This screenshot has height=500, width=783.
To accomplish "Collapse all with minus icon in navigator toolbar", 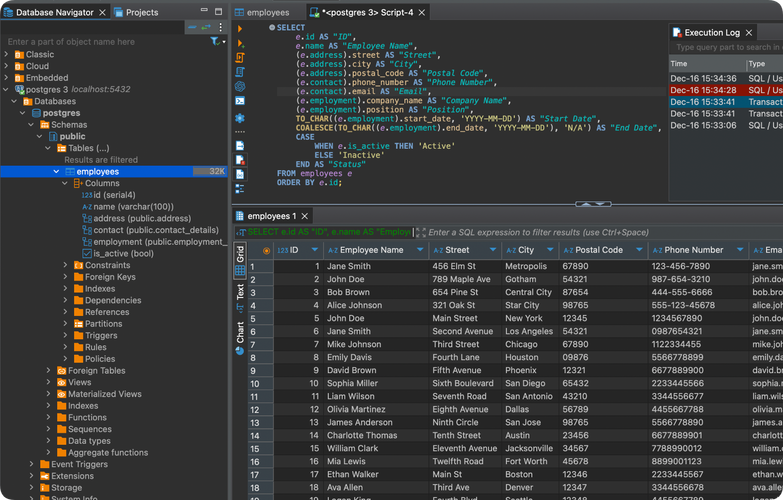I will (191, 28).
